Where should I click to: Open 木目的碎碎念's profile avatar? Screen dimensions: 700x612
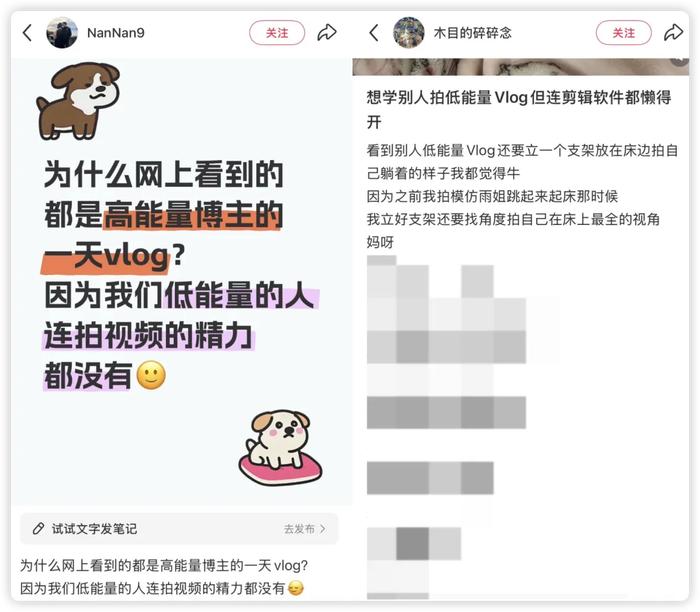coord(408,33)
